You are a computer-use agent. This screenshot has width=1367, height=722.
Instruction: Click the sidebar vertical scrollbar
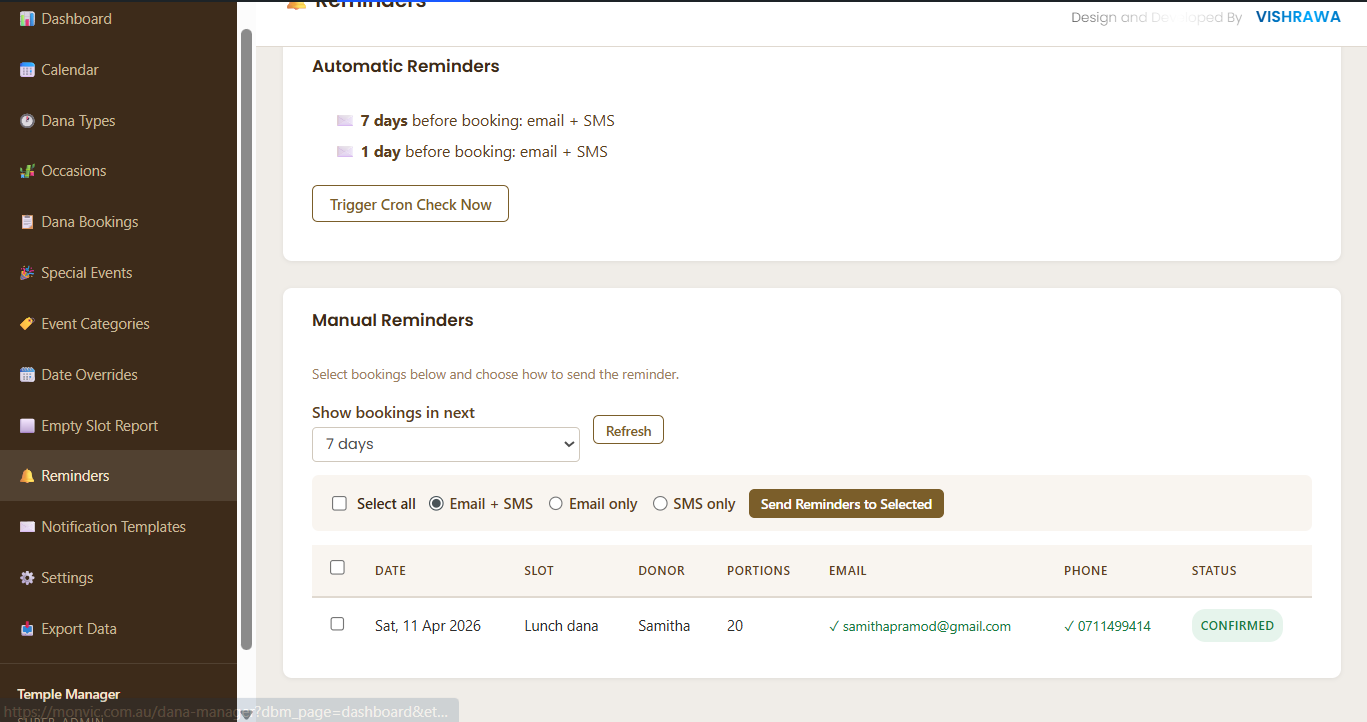pos(246,340)
